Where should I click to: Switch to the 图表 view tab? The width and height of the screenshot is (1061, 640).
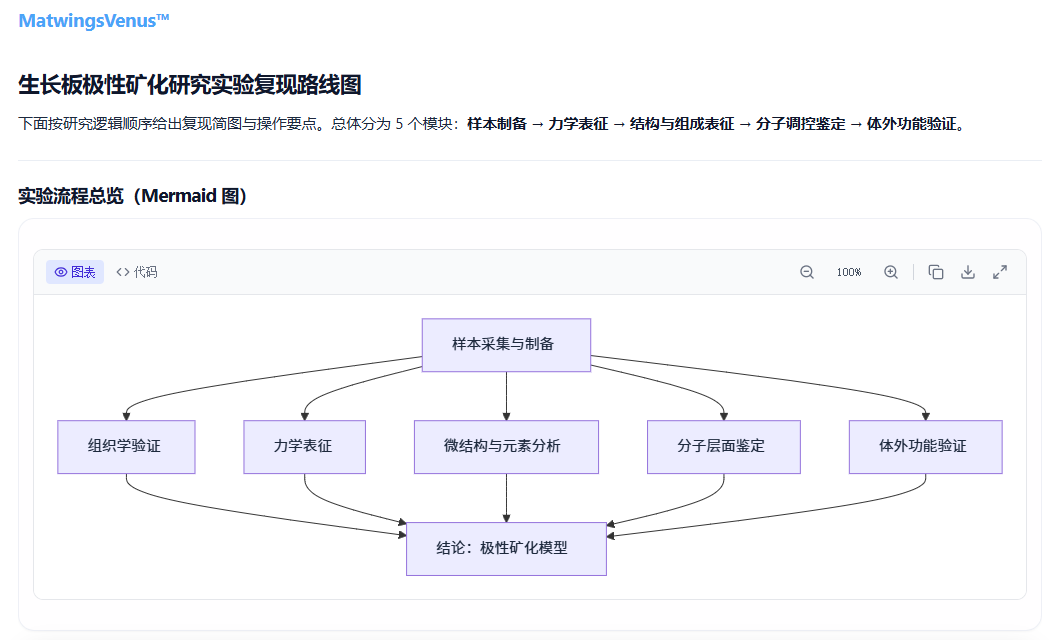[x=75, y=272]
